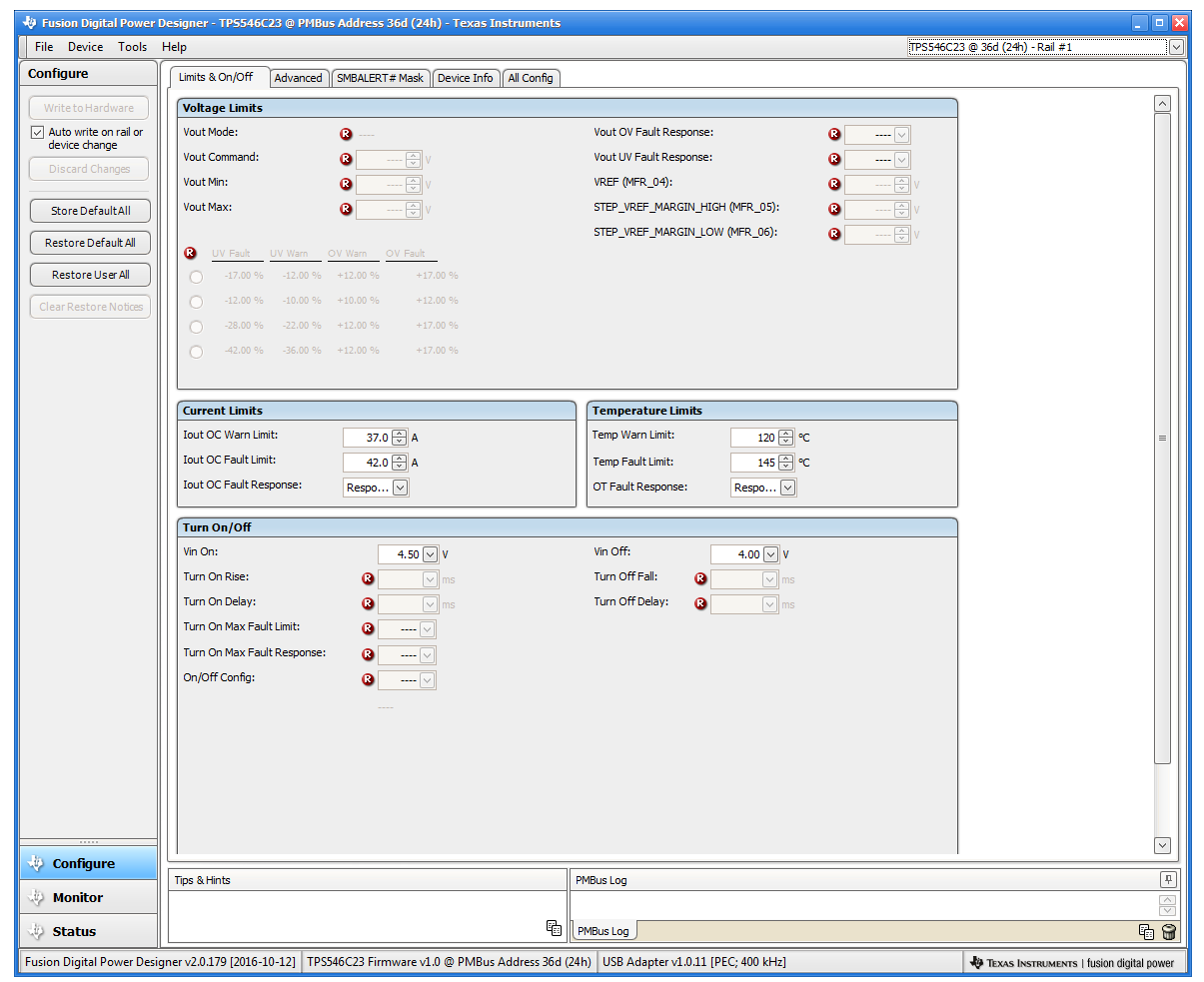Click the main panel vertical scrollbar
Image resolution: width=1204 pixels, height=982 pixels.
(1161, 438)
